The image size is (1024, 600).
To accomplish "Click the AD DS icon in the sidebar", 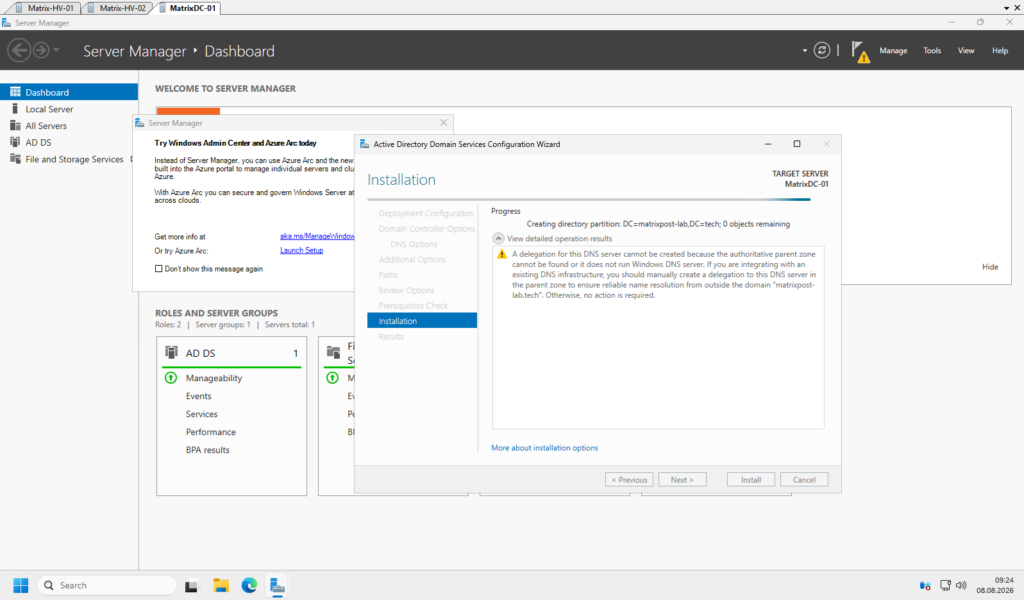I will 15,142.
